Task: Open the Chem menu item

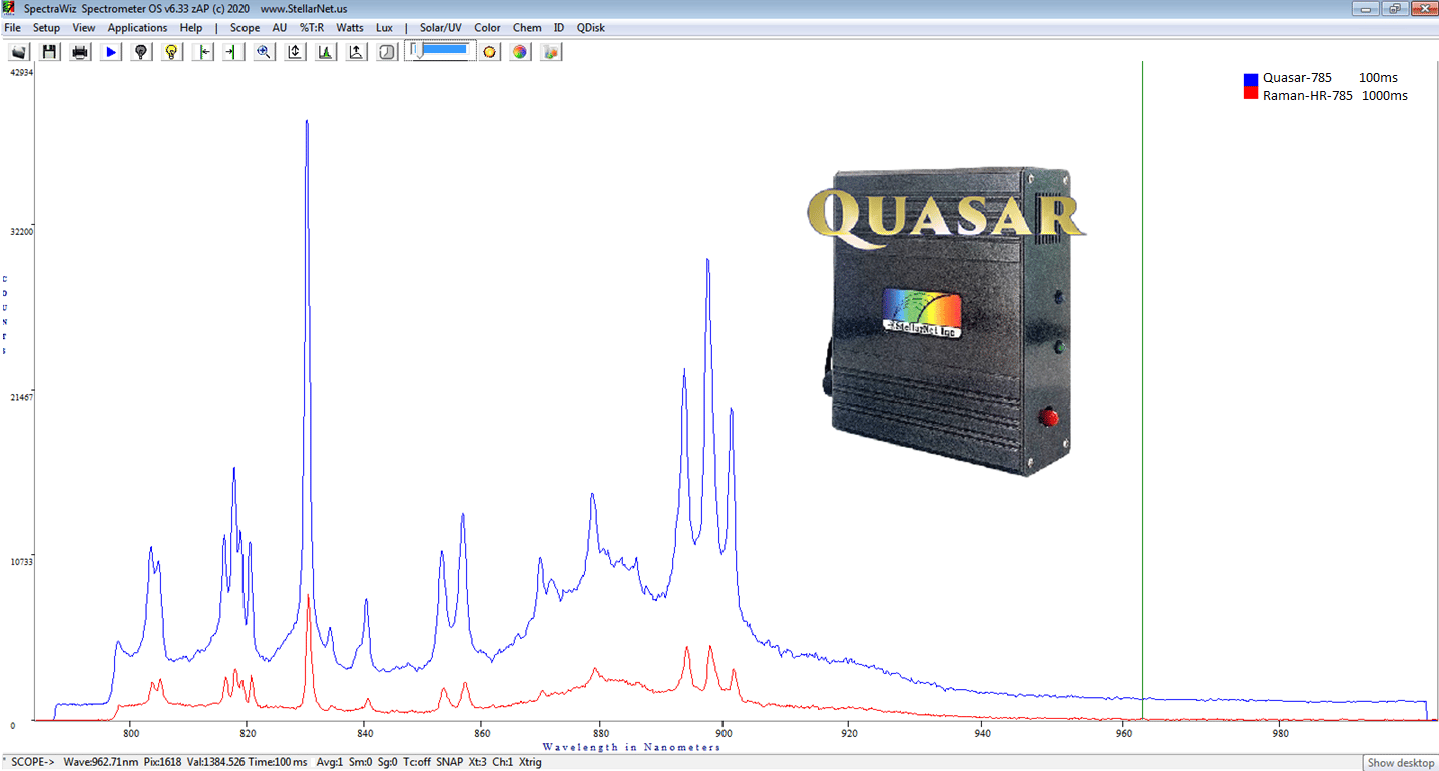Action: tap(526, 27)
